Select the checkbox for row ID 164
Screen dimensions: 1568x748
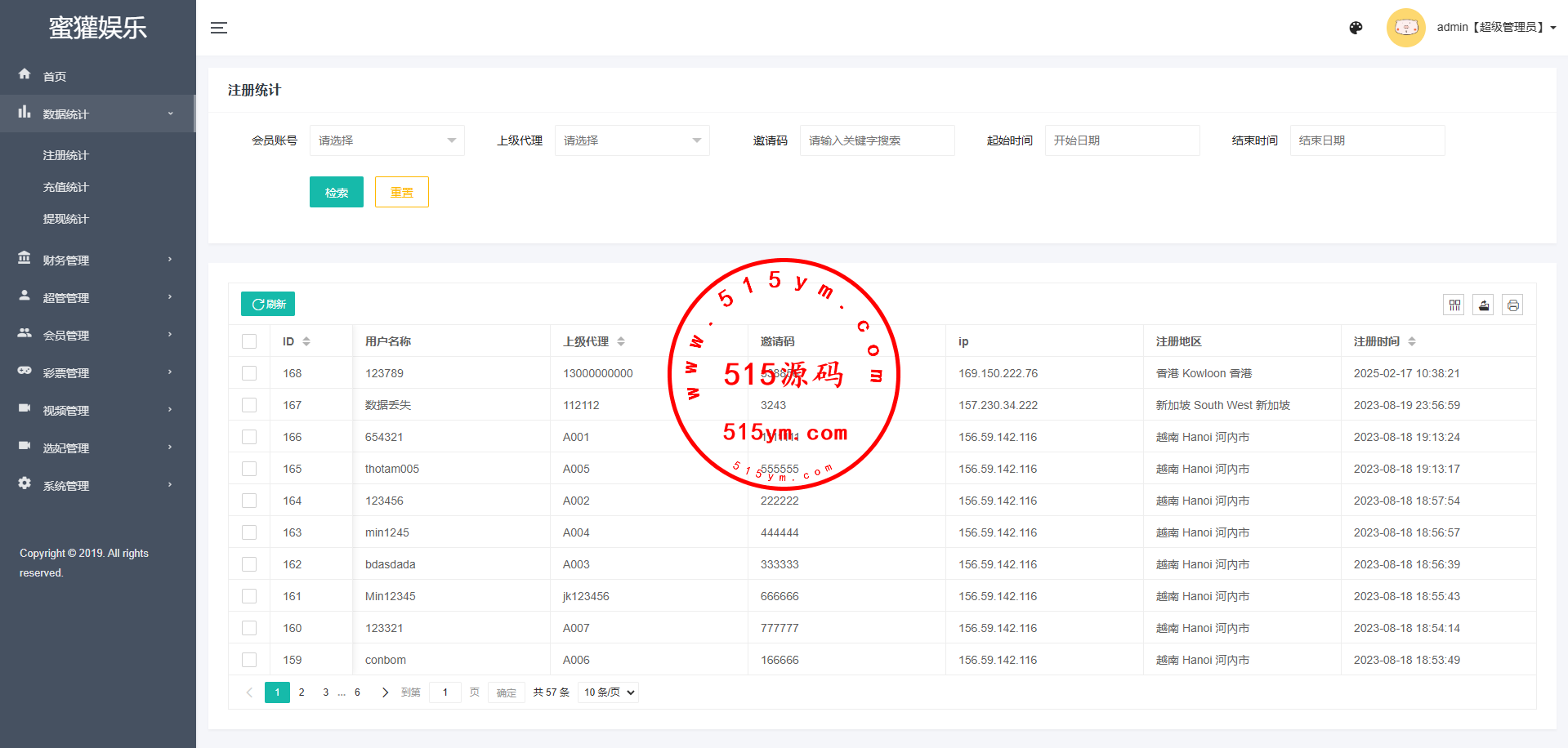click(249, 501)
